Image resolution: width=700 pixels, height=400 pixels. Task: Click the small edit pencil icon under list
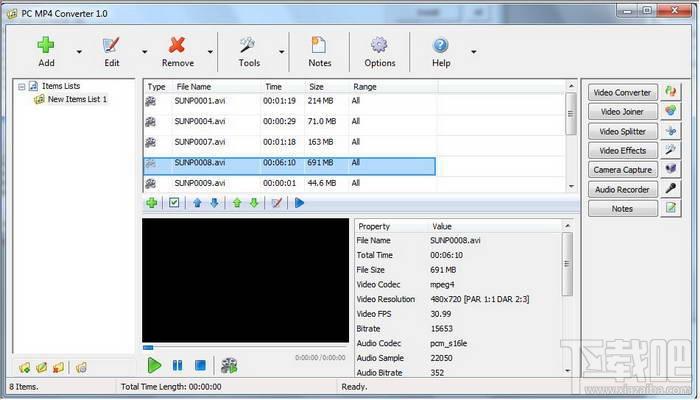coord(276,203)
